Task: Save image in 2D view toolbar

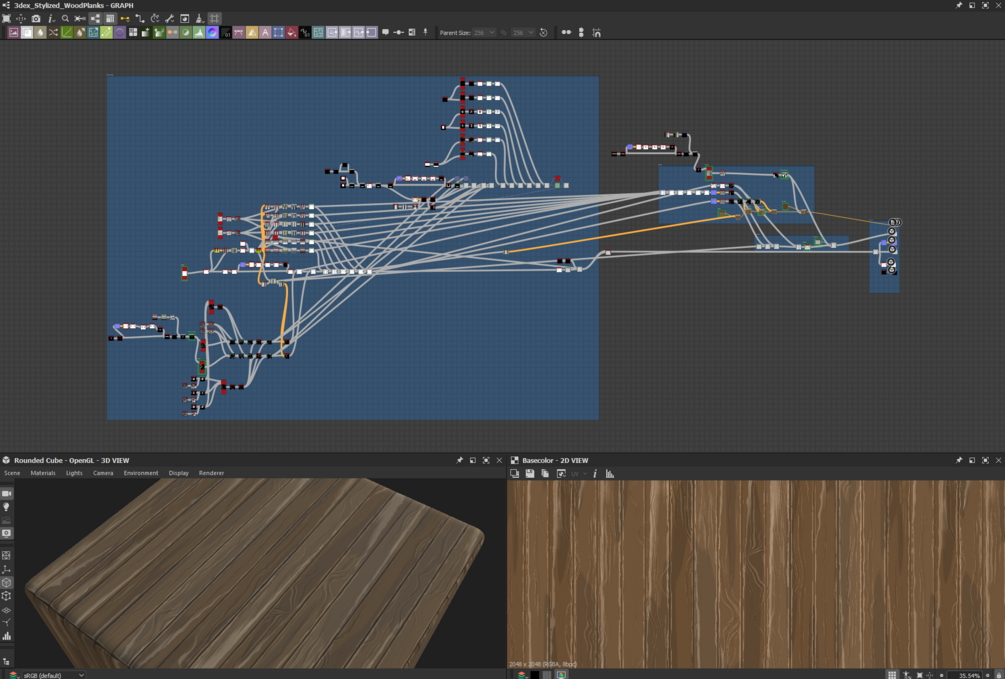Action: tap(530, 474)
